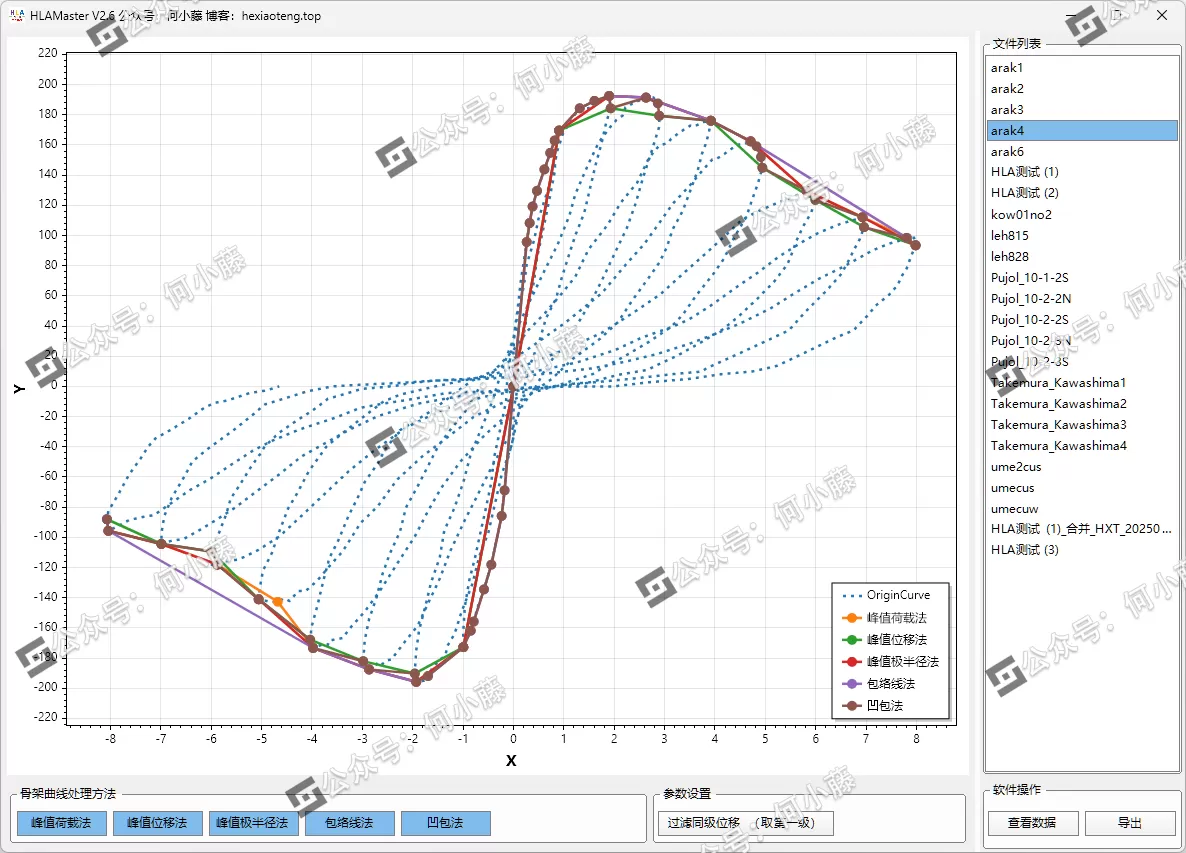Click the 过滤同级位移 parameter button

click(745, 823)
